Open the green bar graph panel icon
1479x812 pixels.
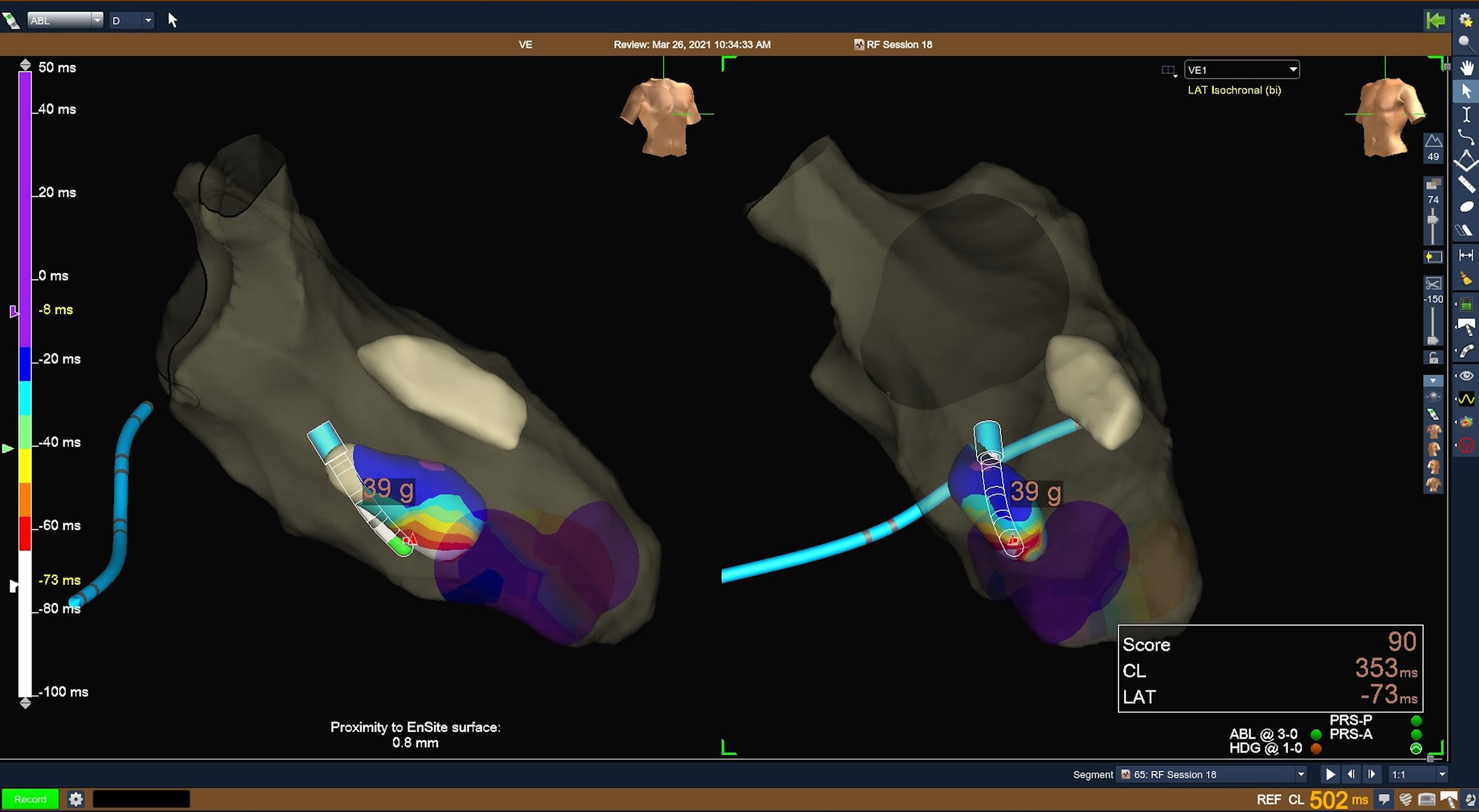pos(1466,305)
